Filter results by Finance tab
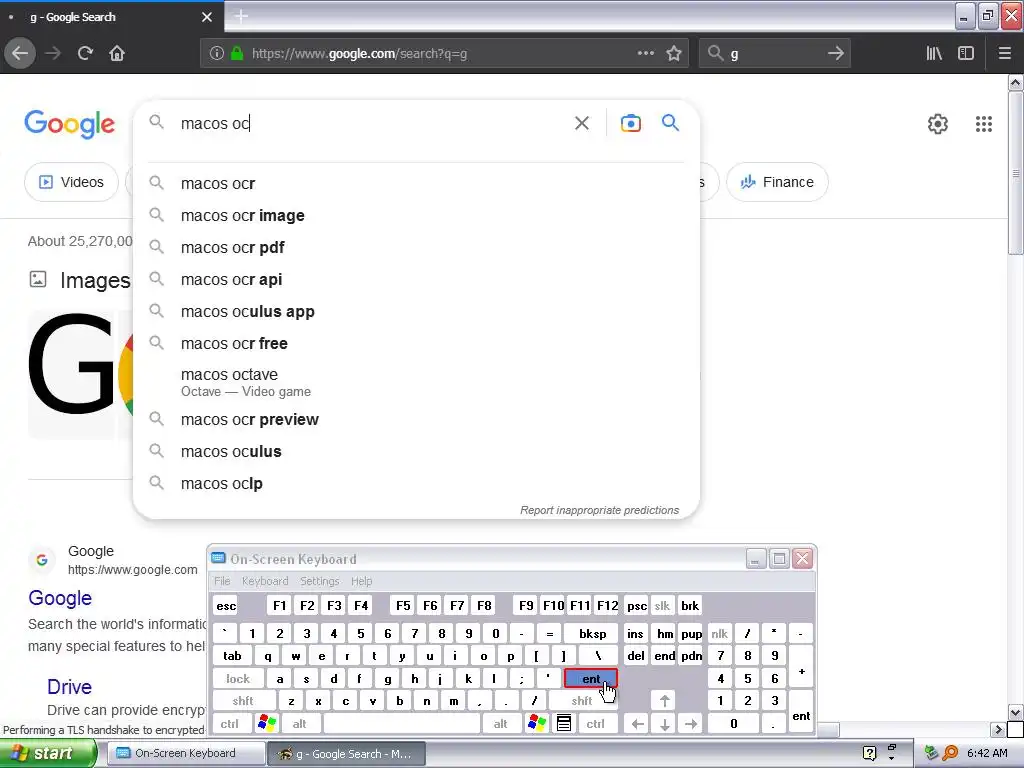The image size is (1024, 768). (777, 182)
